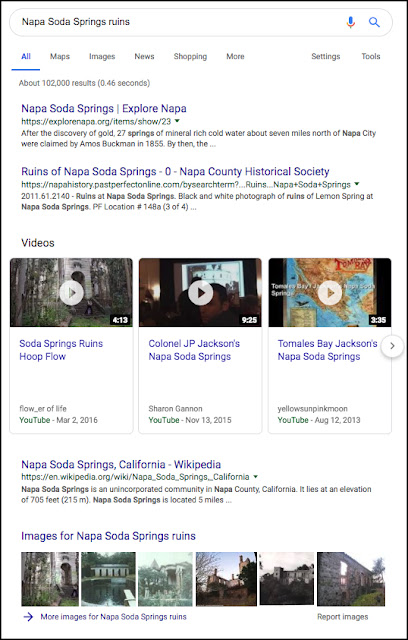Click the en.wikipedia.org URL under Wikipedia result

[135, 477]
